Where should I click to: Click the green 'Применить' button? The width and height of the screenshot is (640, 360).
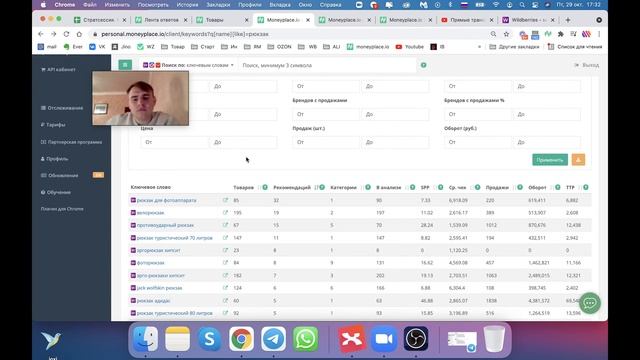pos(550,160)
